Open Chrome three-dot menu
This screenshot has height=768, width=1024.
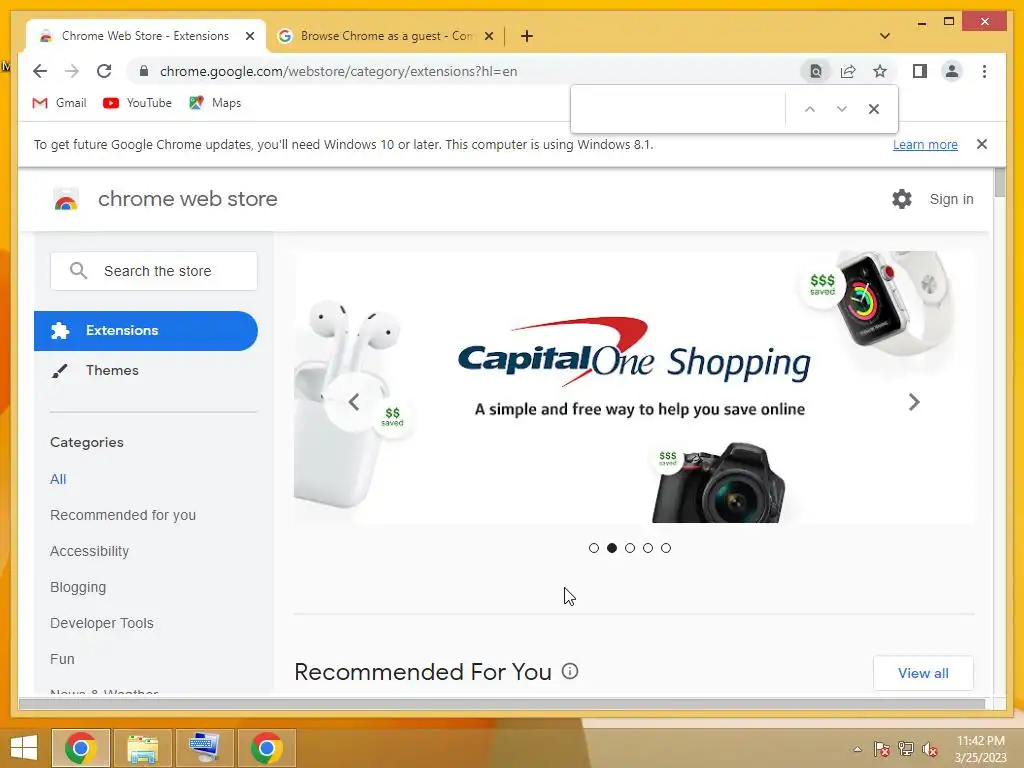984,71
